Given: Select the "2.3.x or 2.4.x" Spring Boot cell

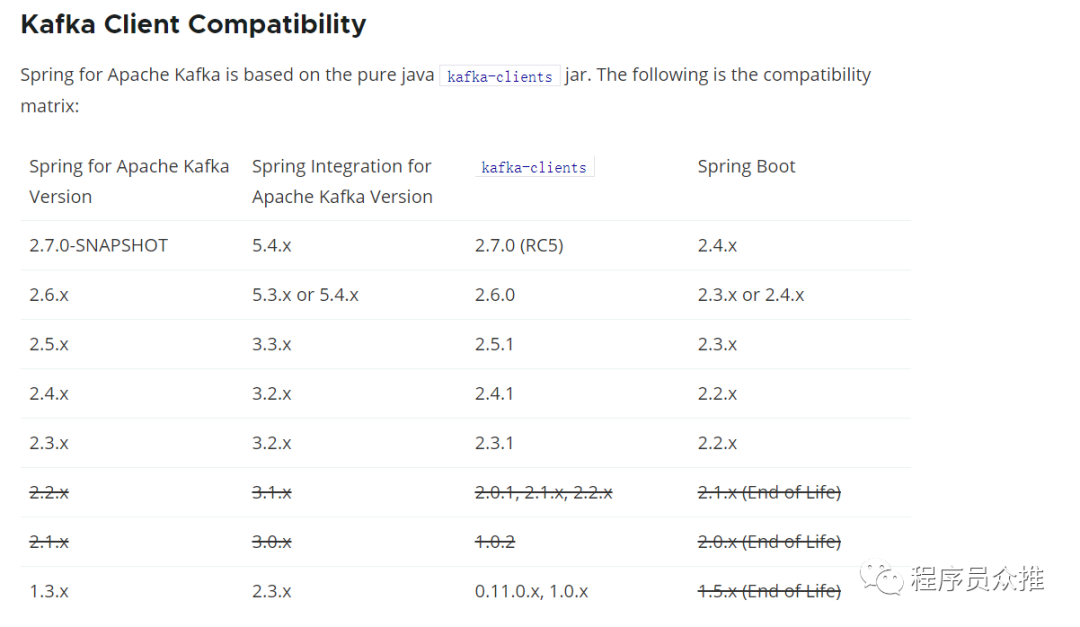Looking at the screenshot, I should tap(751, 295).
